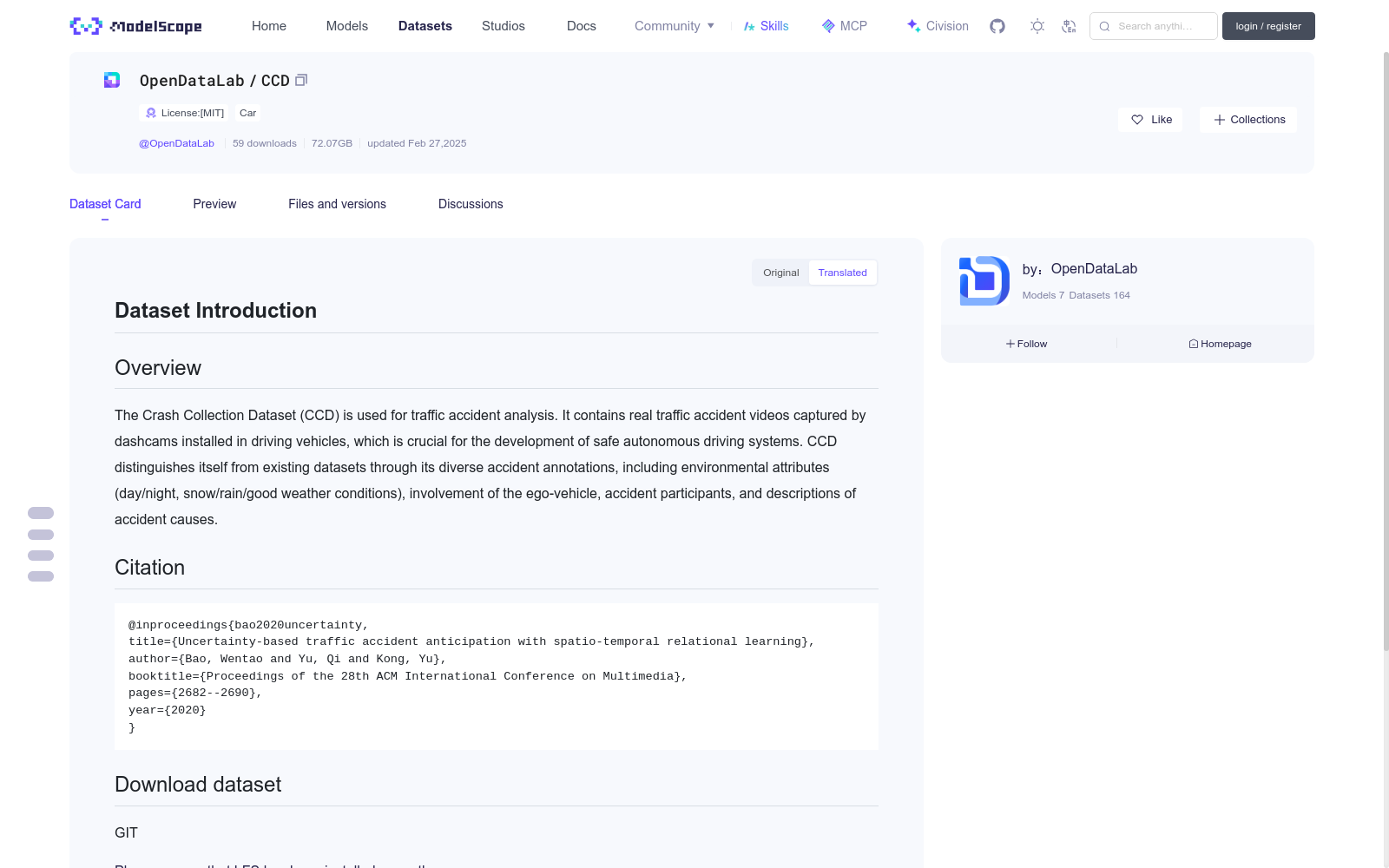This screenshot has width=1389, height=868.
Task: Open the Files and versions tab
Action: [337, 204]
